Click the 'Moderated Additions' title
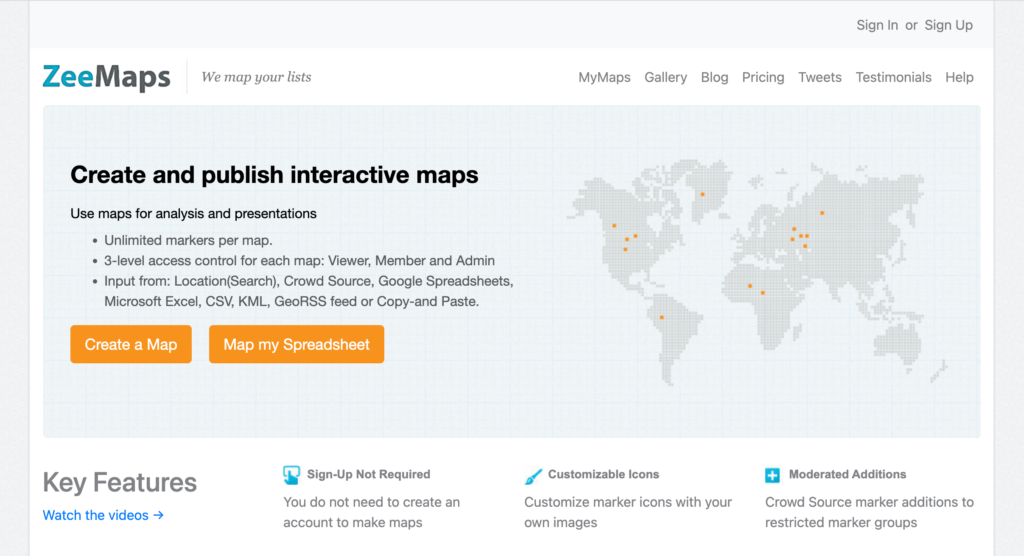This screenshot has width=1024, height=556. [847, 474]
